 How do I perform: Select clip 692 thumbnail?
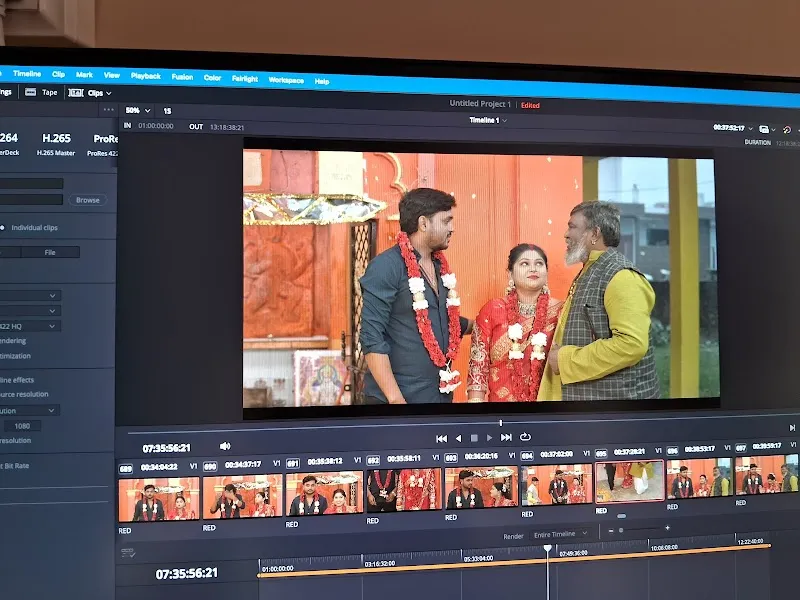click(x=404, y=490)
